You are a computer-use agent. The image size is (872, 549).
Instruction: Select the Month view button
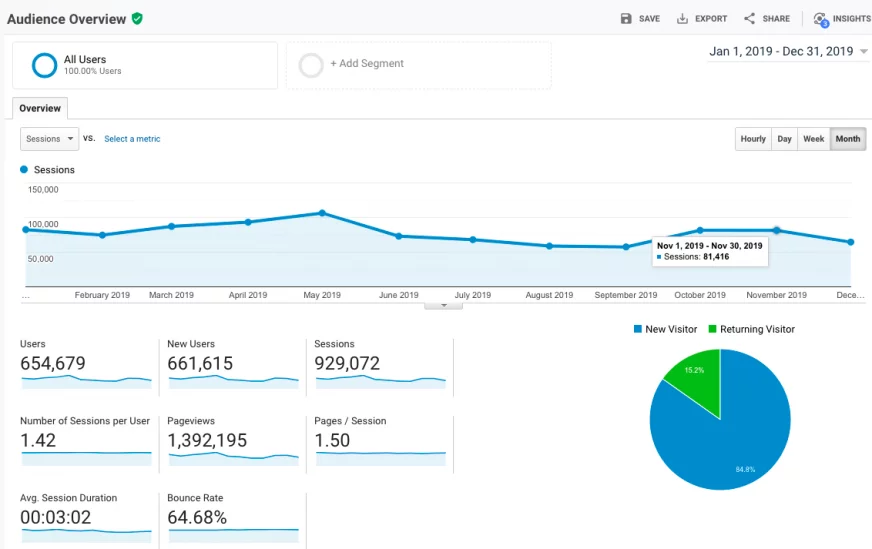pyautogui.click(x=848, y=139)
